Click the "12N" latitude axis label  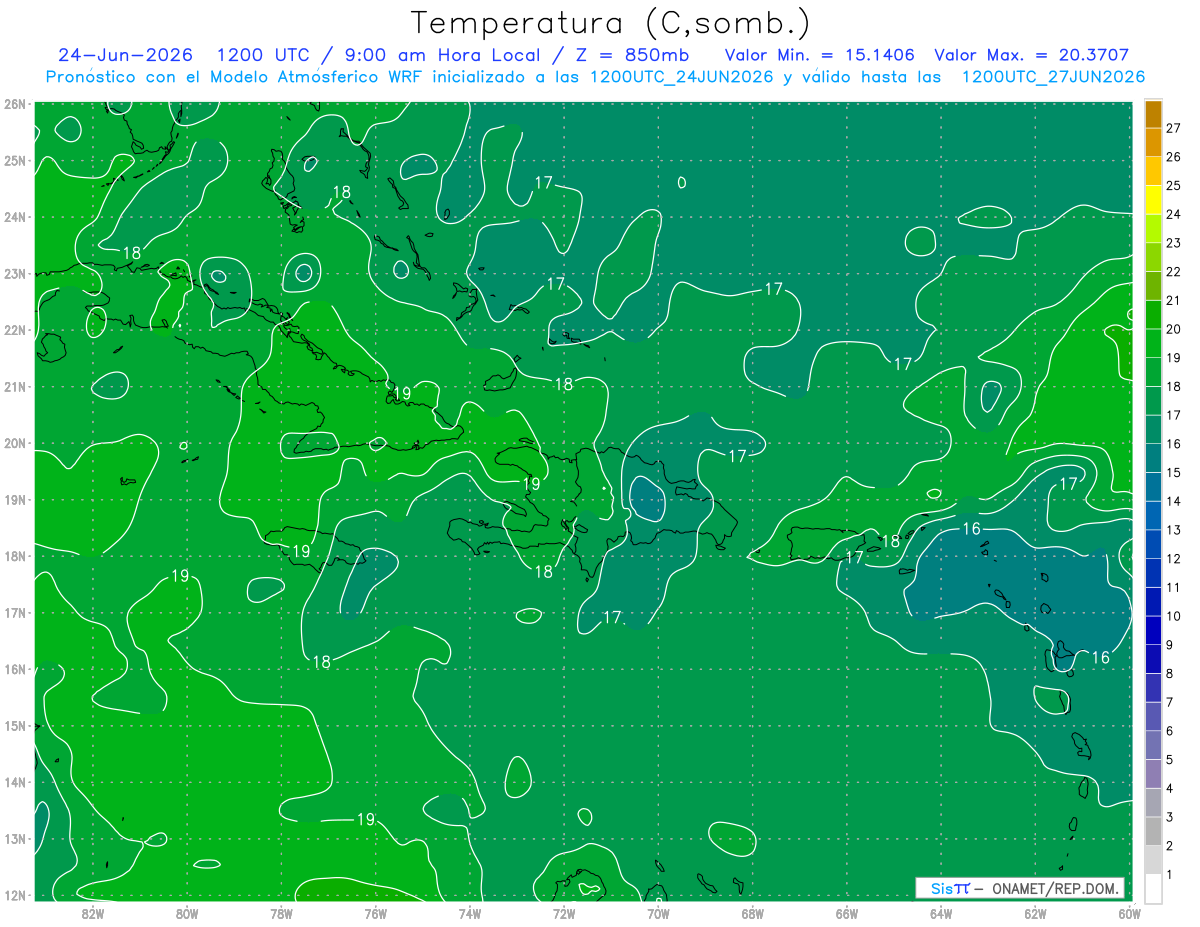coord(15,895)
